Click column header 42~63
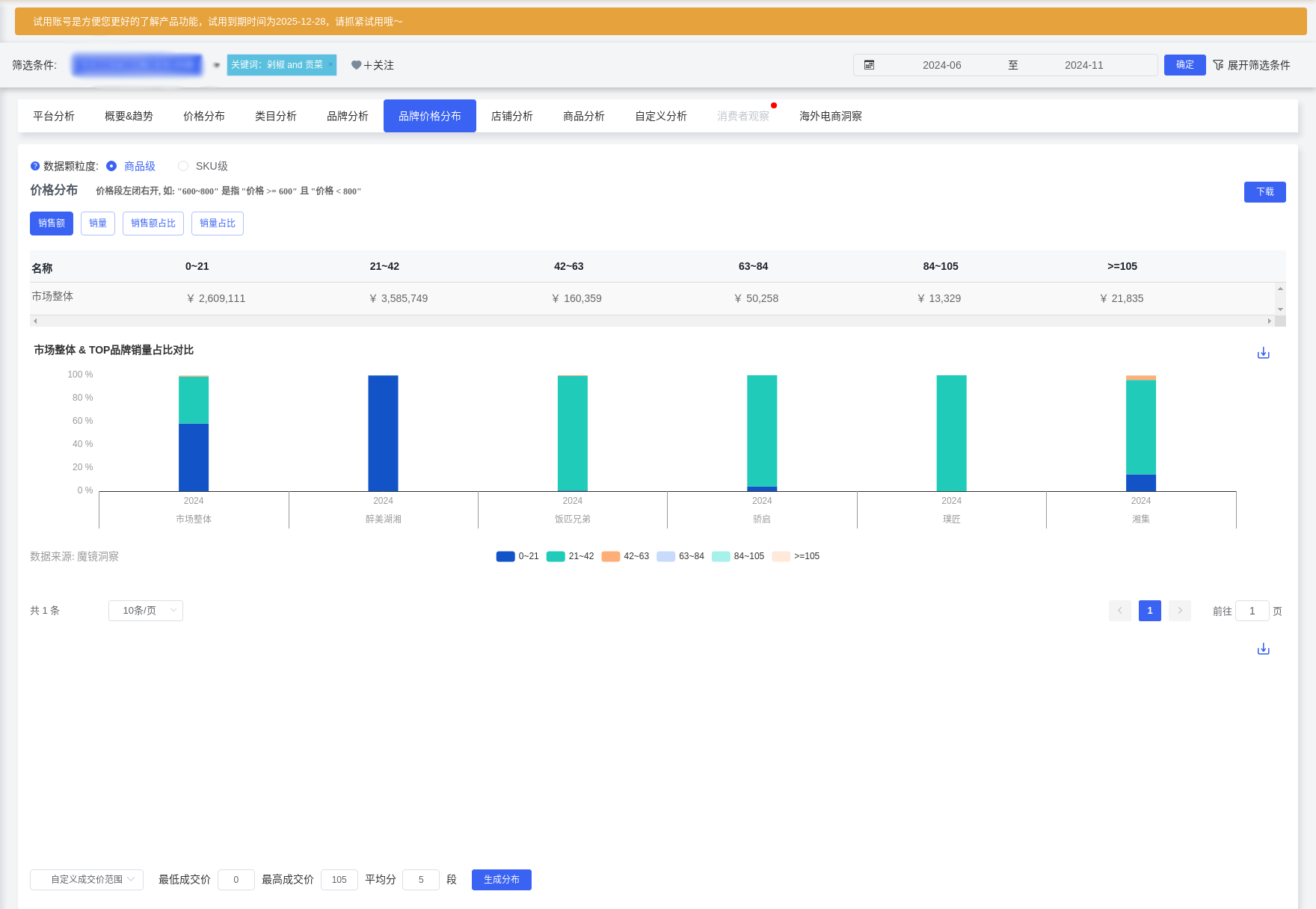Screen dimensions: 1316x909 (569, 266)
